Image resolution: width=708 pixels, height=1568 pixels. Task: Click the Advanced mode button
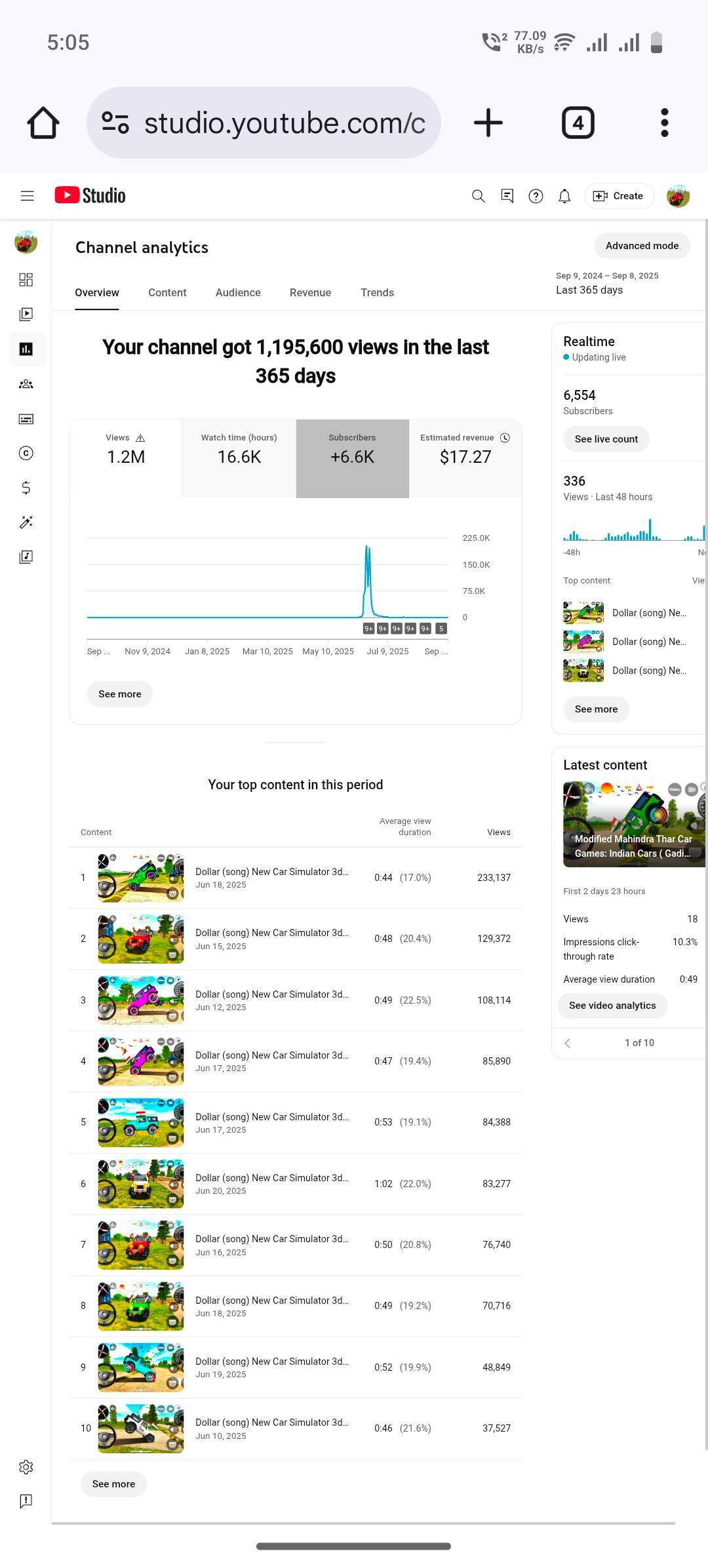tap(642, 246)
